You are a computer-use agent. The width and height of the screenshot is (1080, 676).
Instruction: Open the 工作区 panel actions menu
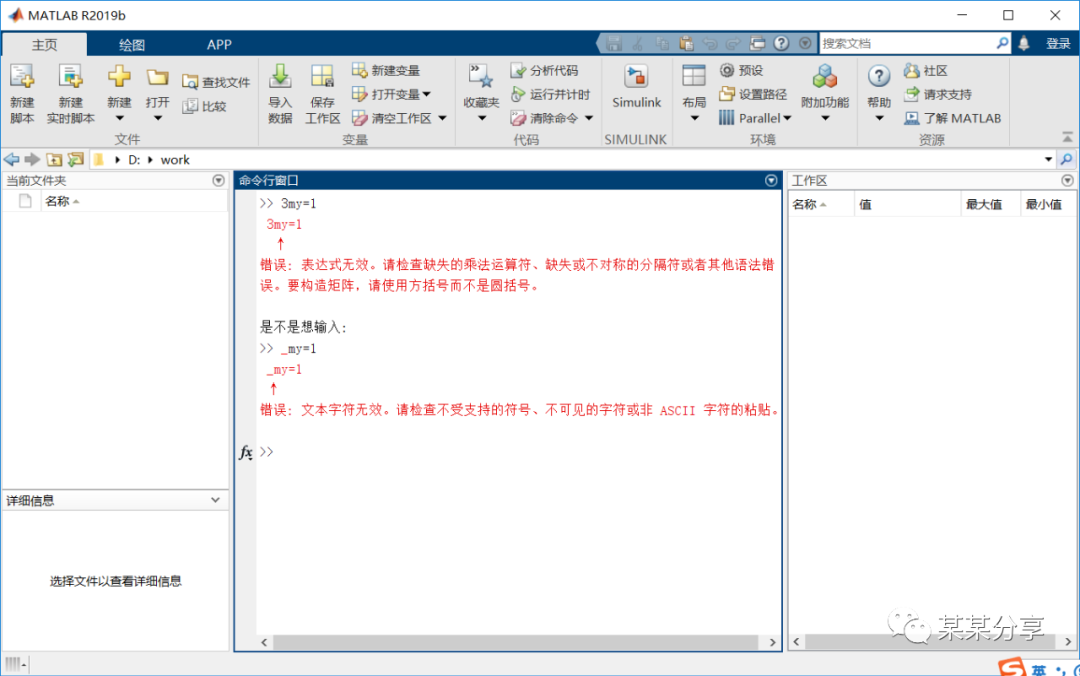1068,181
